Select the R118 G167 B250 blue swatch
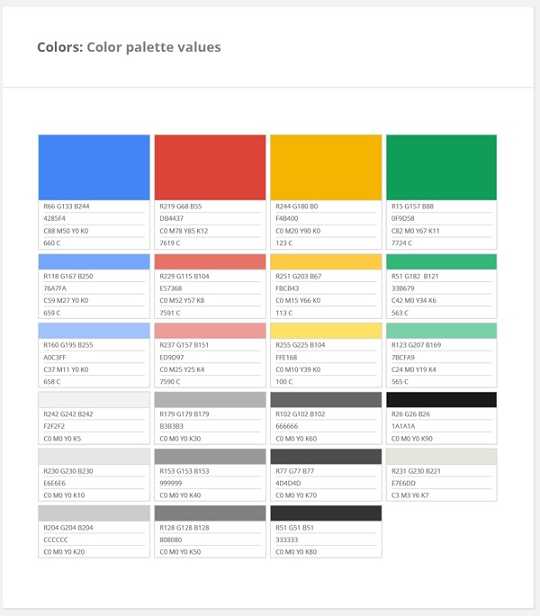Screen dimensions: 540x616 pyautogui.click(x=94, y=262)
